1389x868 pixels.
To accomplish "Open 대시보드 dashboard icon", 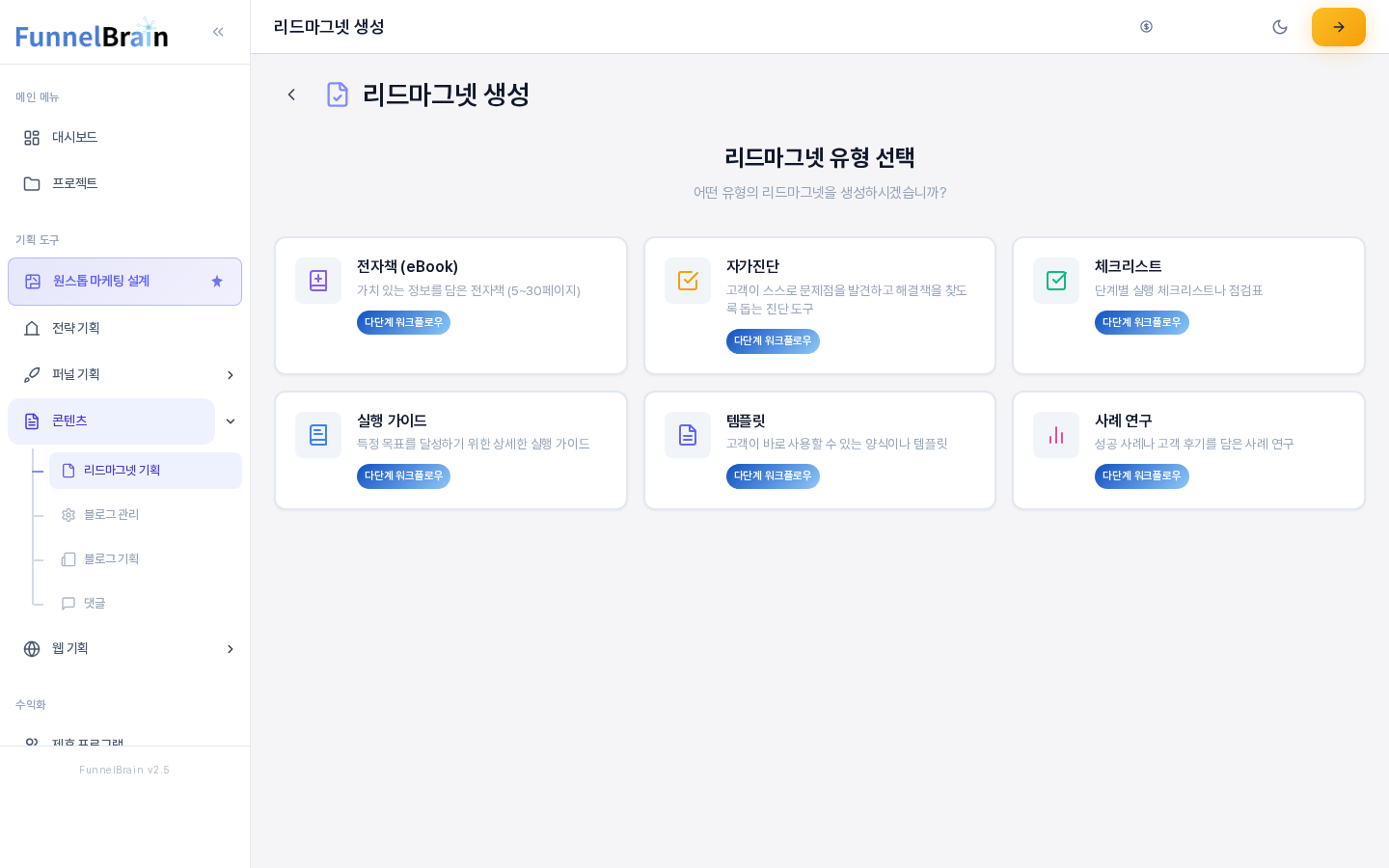I will (32, 138).
